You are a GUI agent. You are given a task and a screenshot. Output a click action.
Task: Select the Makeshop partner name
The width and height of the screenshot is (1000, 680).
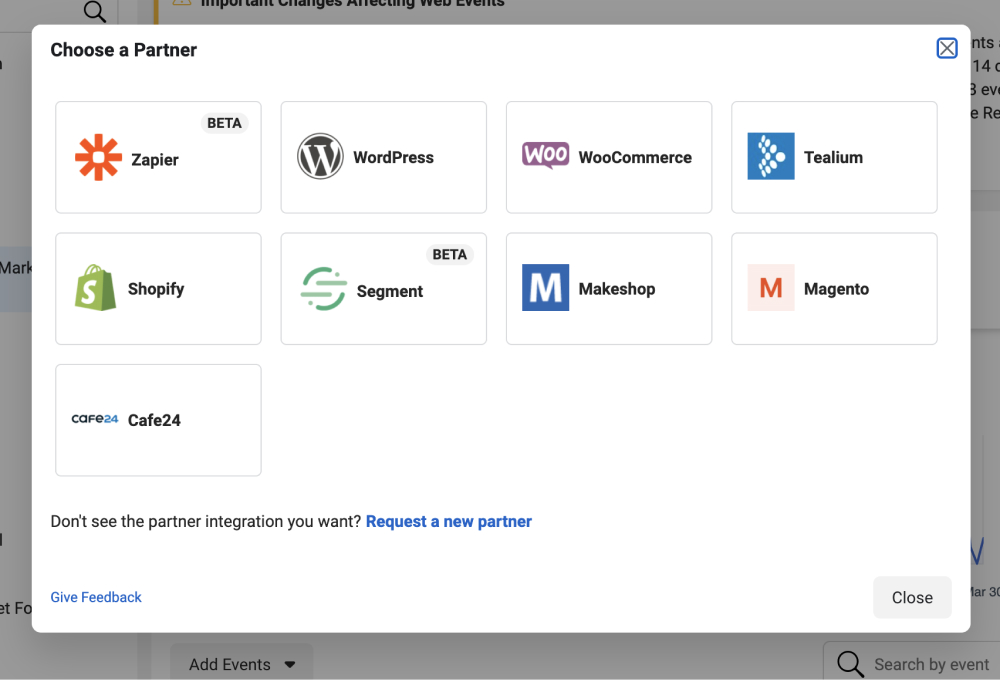(617, 289)
